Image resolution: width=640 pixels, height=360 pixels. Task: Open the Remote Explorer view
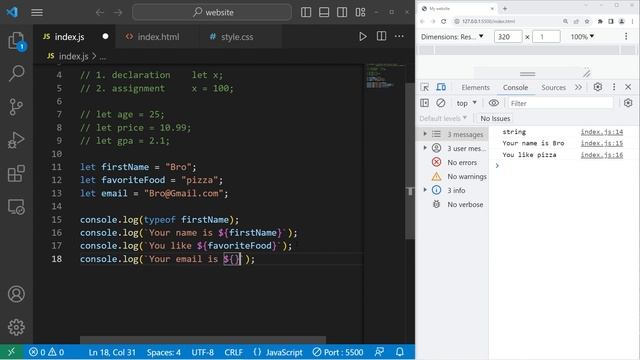(16, 207)
